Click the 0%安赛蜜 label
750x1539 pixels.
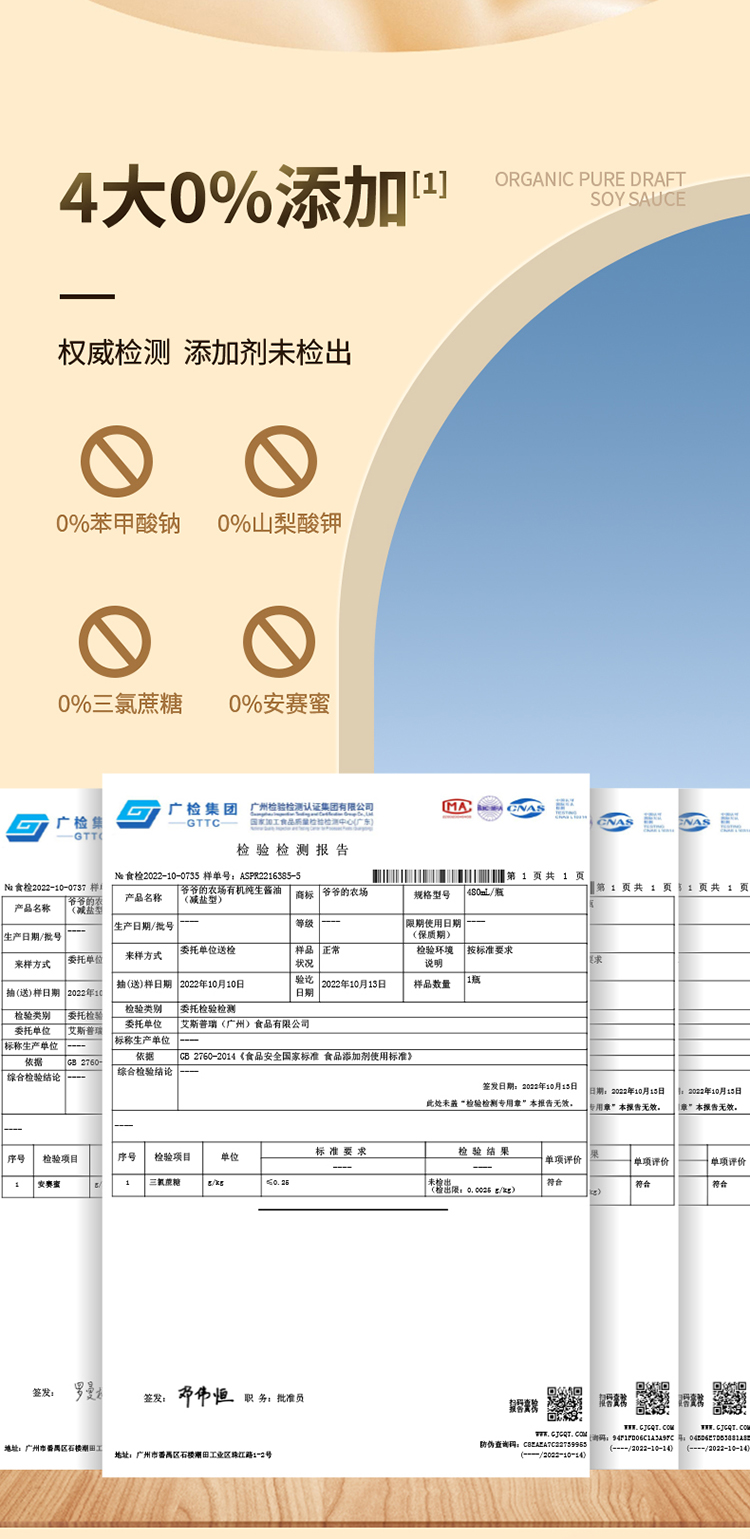tap(279, 703)
